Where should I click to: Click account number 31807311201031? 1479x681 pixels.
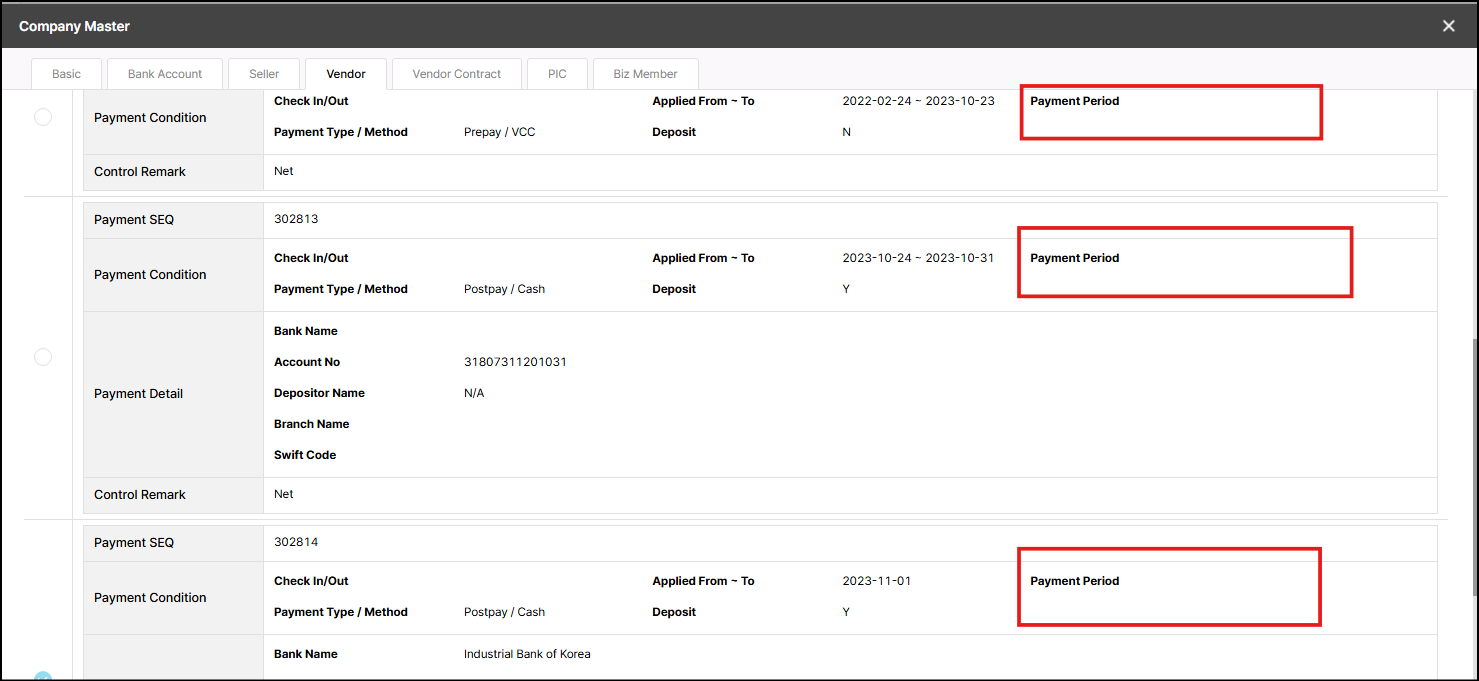point(515,362)
